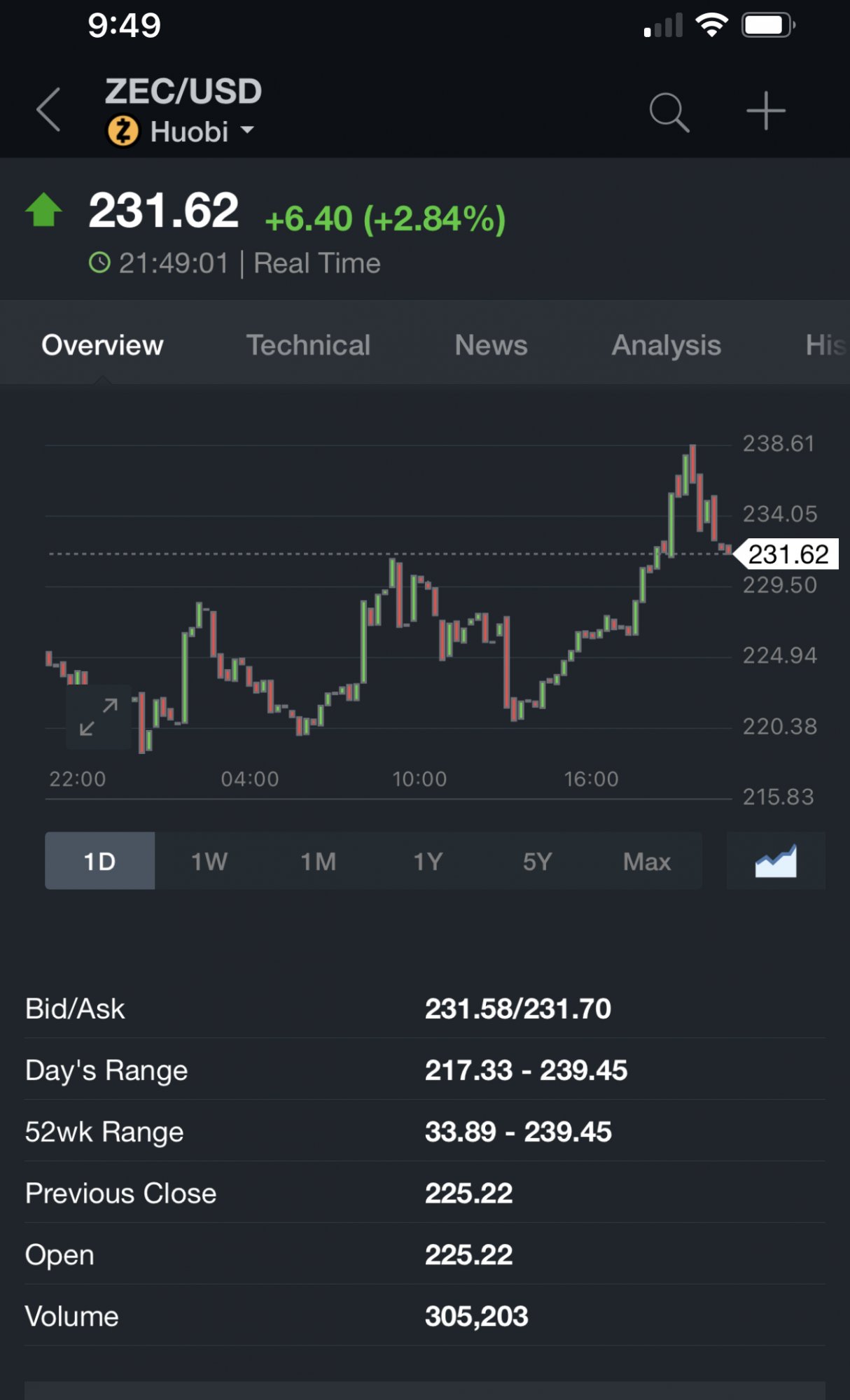Switch chart type with area chart icon
Viewport: 850px width, 1400px height.
coord(776,860)
